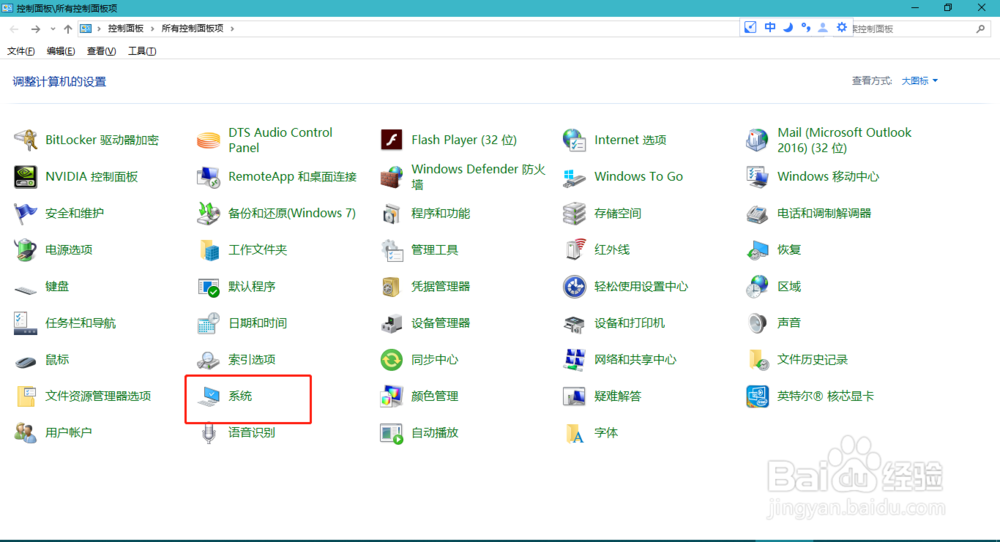Go forward with the forward arrow
Screen dimensions: 1000x542
pos(35,29)
